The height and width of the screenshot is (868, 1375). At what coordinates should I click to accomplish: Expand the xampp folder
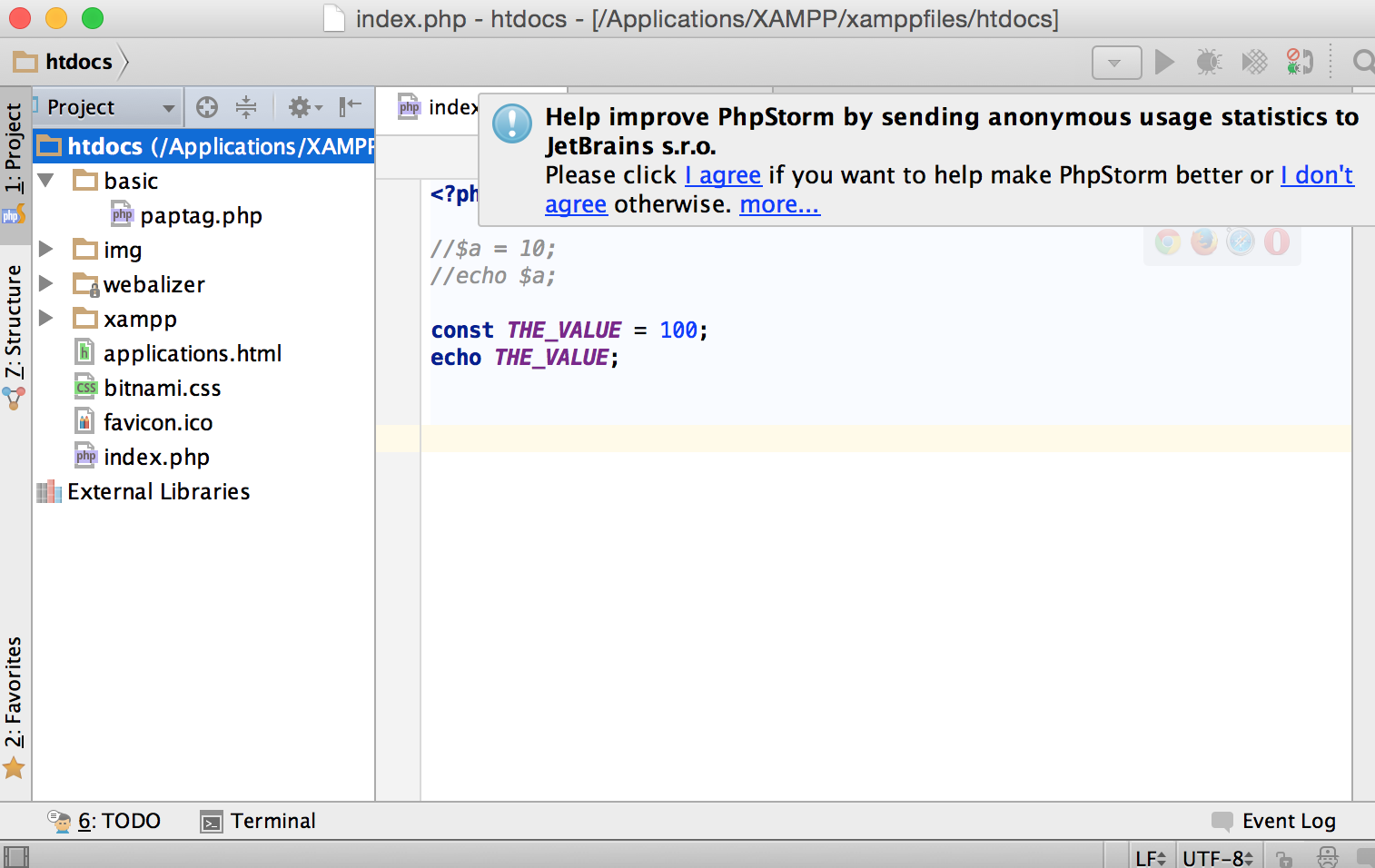(x=45, y=318)
